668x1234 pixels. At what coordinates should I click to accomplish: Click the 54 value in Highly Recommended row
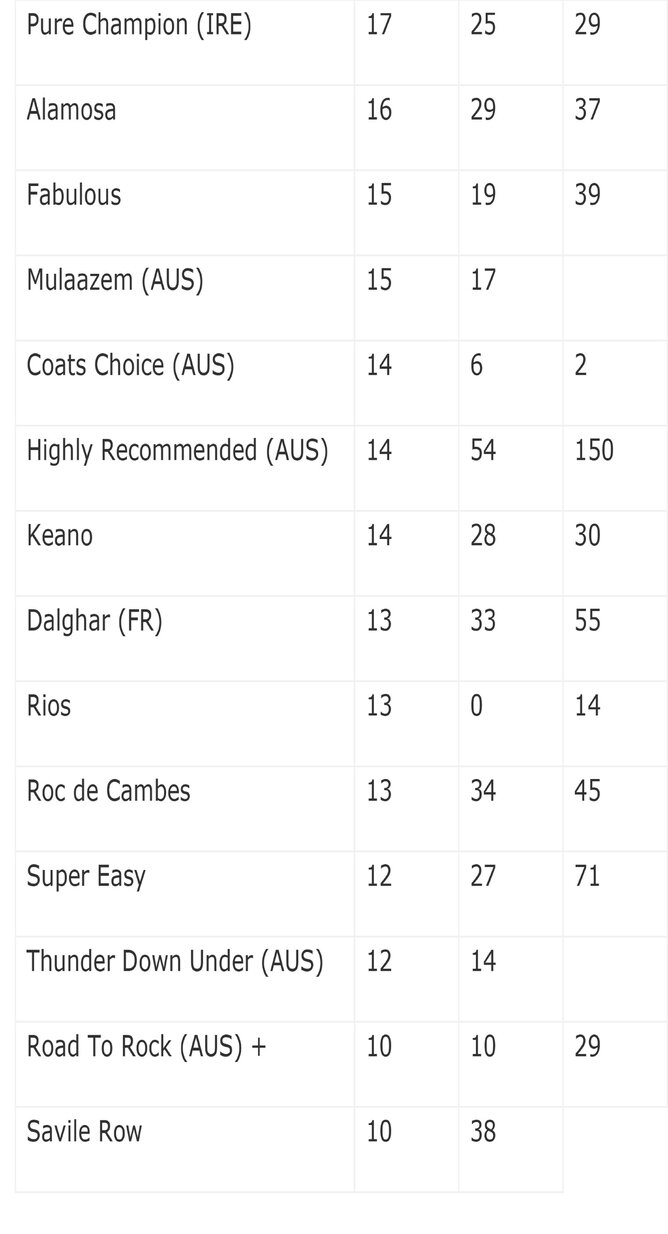(x=483, y=451)
